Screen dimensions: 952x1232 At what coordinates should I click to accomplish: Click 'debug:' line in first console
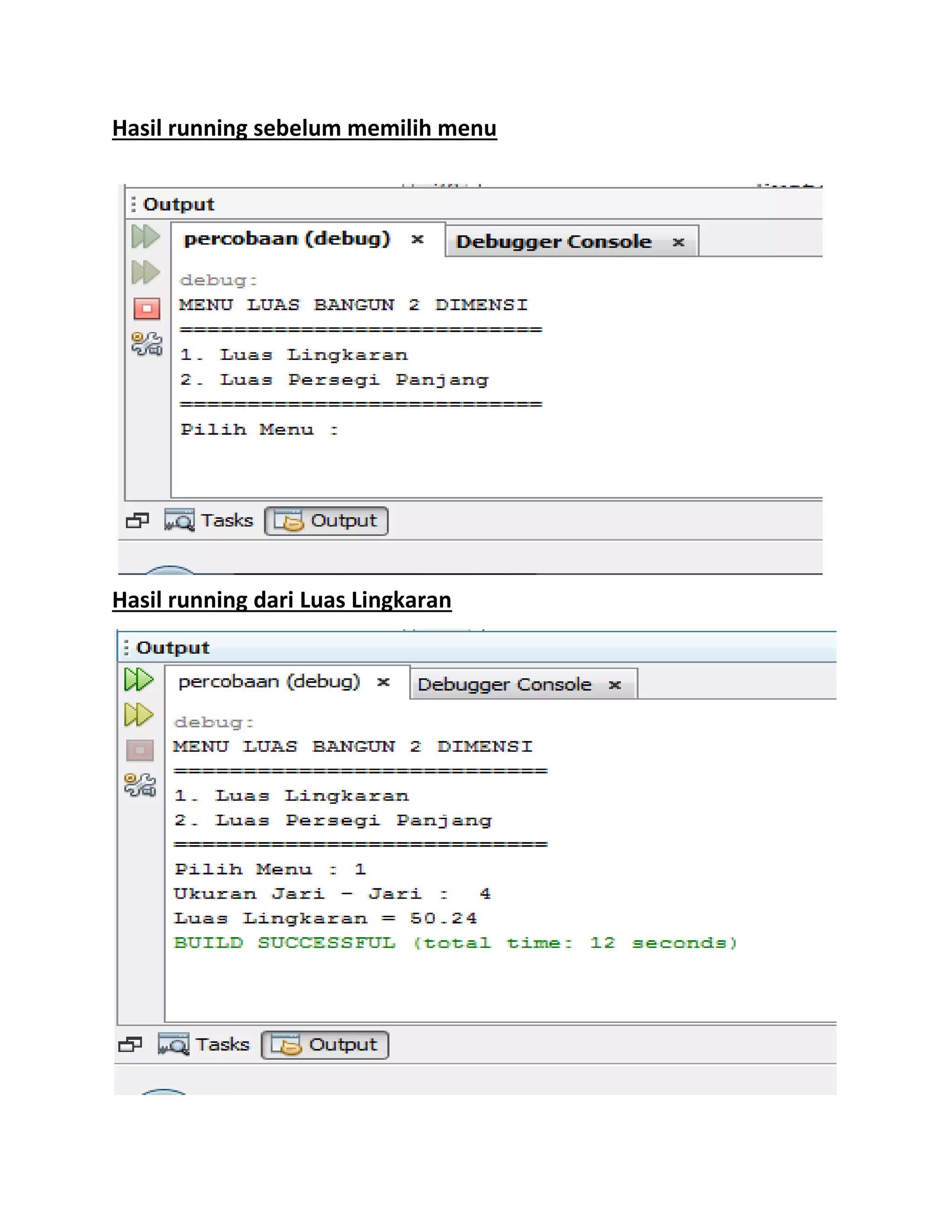[219, 280]
